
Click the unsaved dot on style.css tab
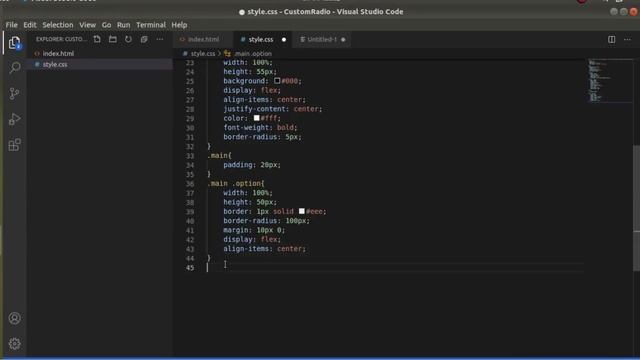[x=284, y=40]
